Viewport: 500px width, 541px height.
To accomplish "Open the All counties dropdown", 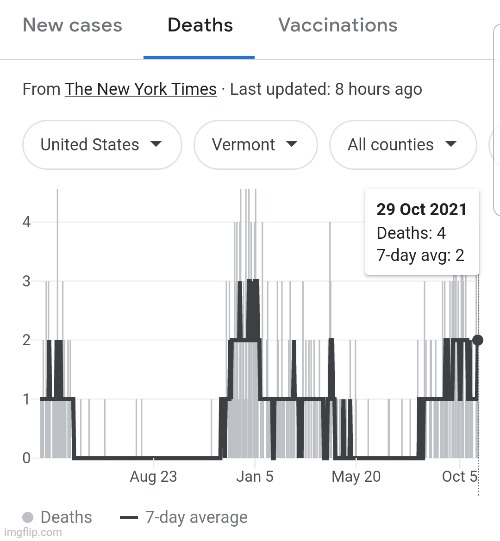I will [403, 145].
